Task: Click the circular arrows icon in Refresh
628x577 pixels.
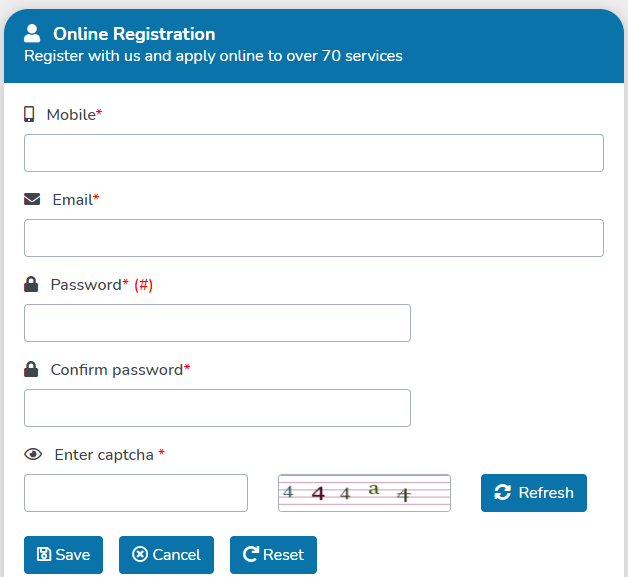Action: (503, 493)
